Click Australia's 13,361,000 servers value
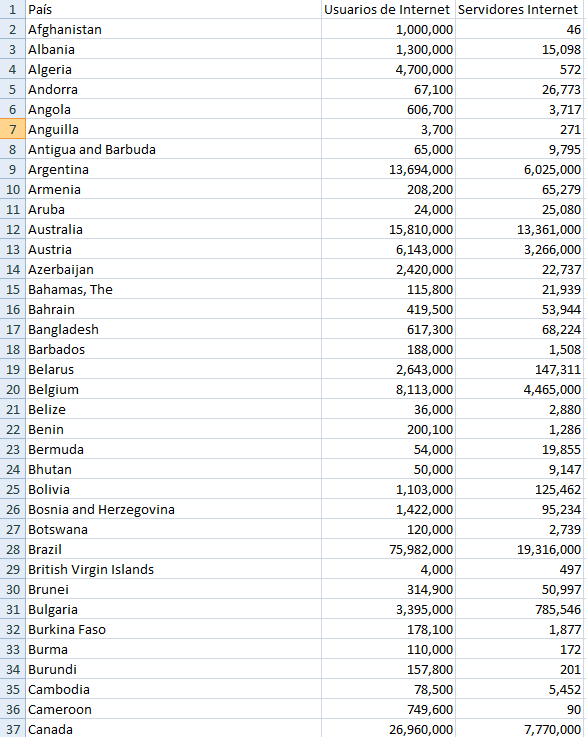Screen dimensions: 586x737 pyautogui.click(x=520, y=229)
